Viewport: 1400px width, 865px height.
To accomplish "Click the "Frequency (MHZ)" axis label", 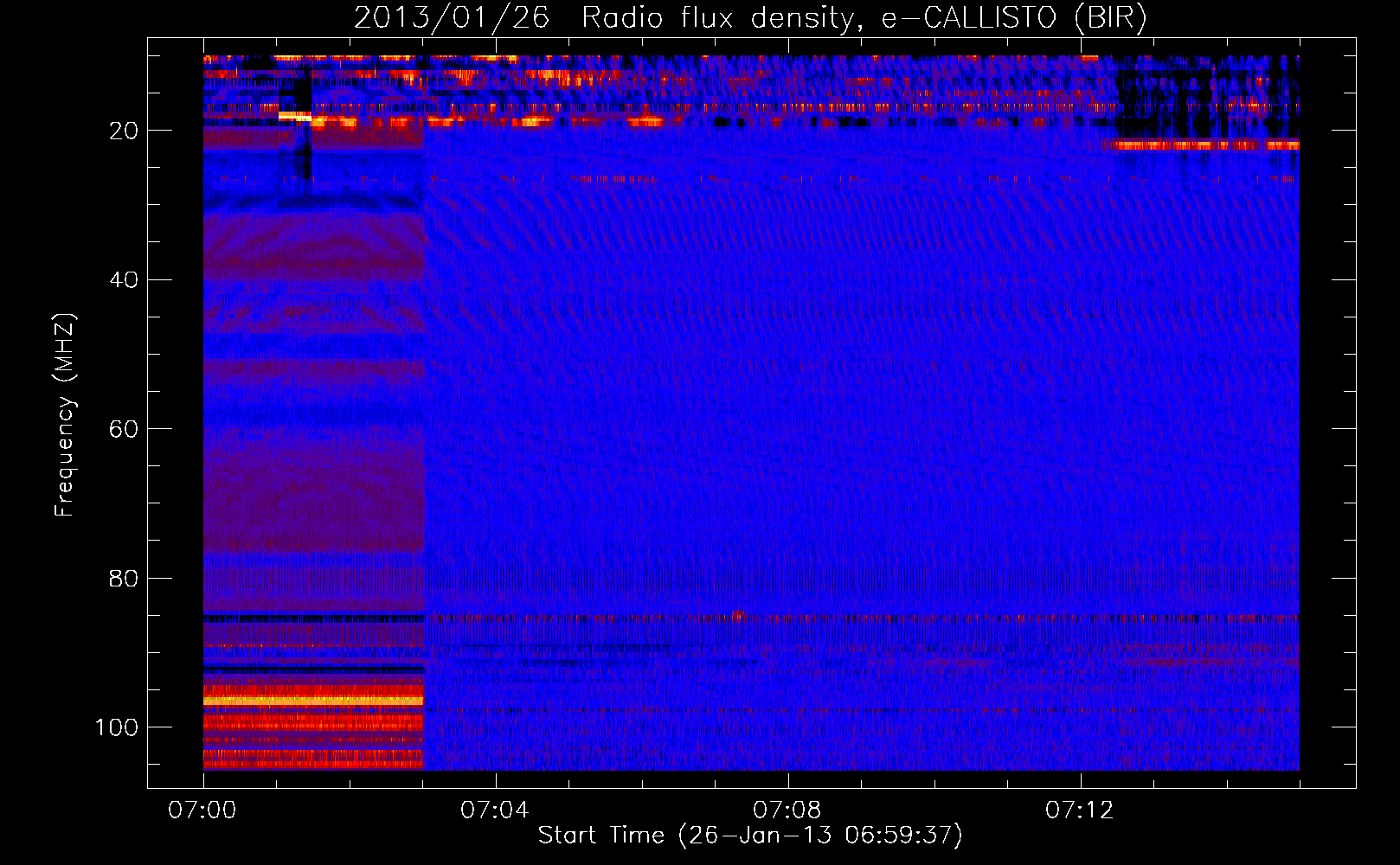I will click(x=65, y=415).
